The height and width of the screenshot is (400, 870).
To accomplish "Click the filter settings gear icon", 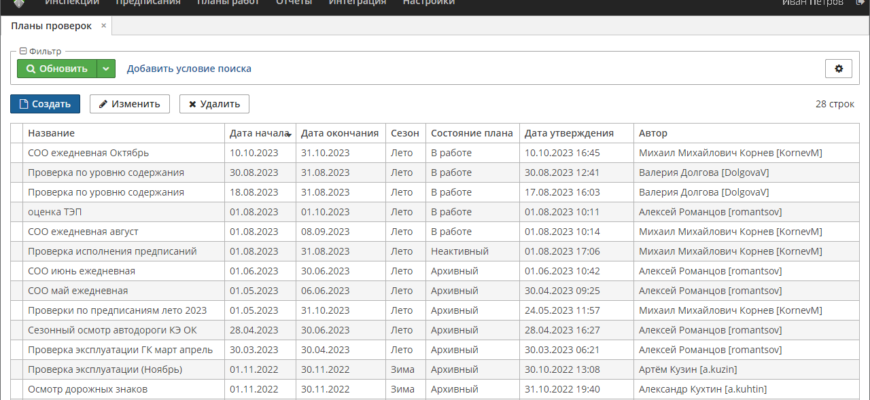I will [x=838, y=69].
